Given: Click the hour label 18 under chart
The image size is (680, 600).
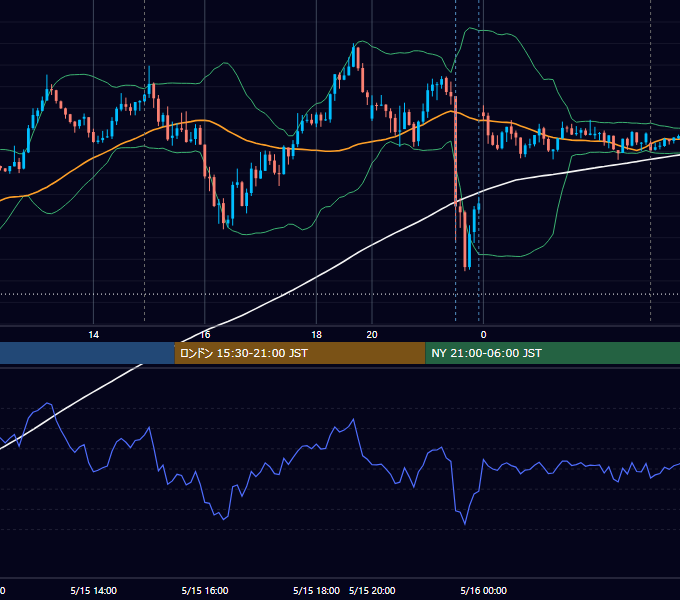Looking at the screenshot, I should (x=317, y=335).
